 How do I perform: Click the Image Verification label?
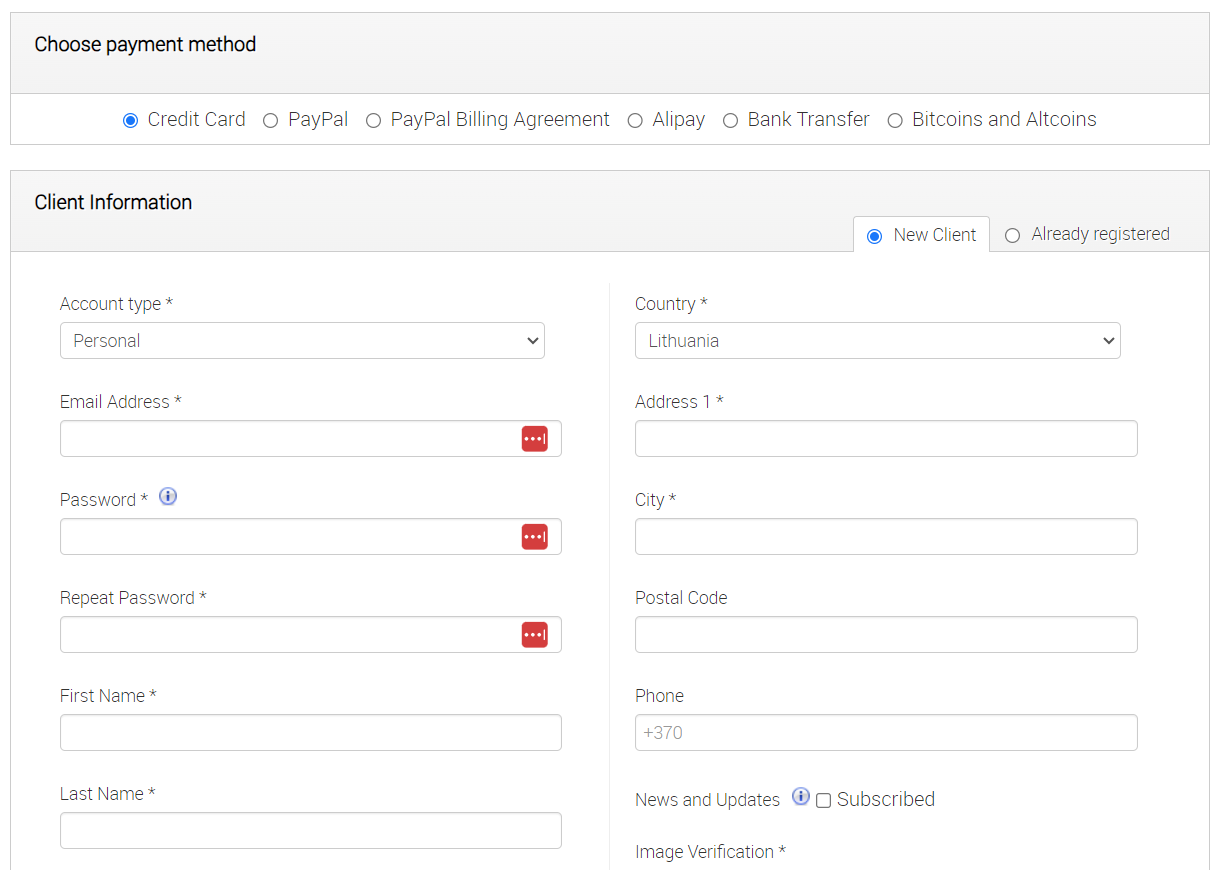(710, 852)
